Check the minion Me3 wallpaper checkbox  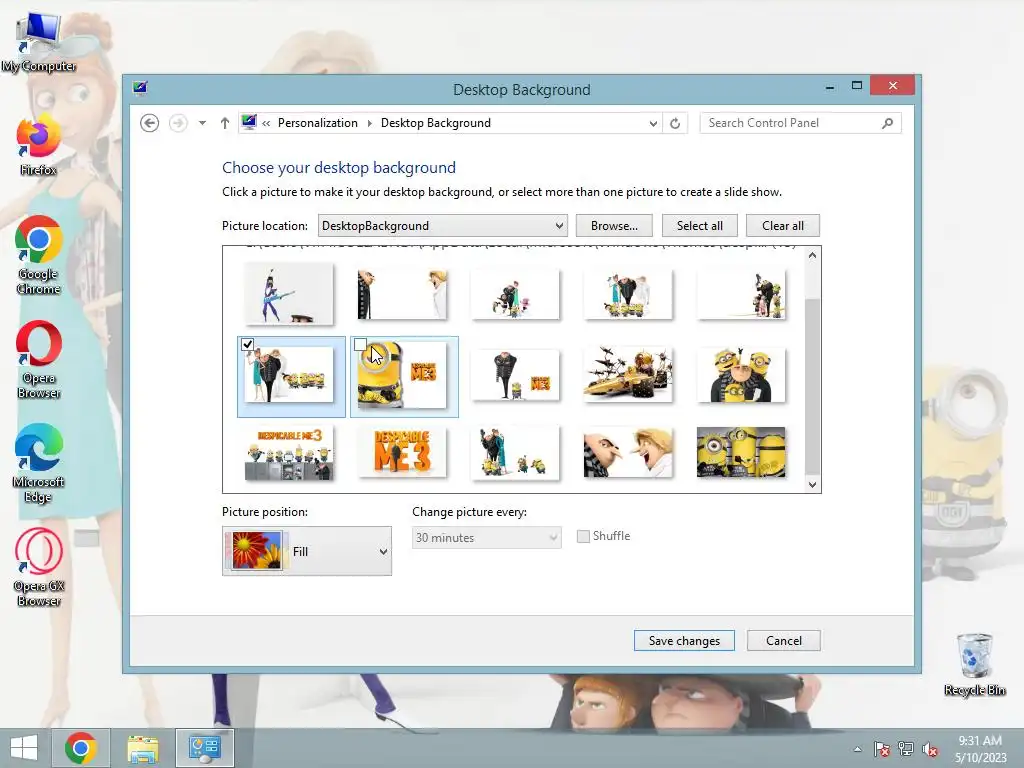click(360, 344)
